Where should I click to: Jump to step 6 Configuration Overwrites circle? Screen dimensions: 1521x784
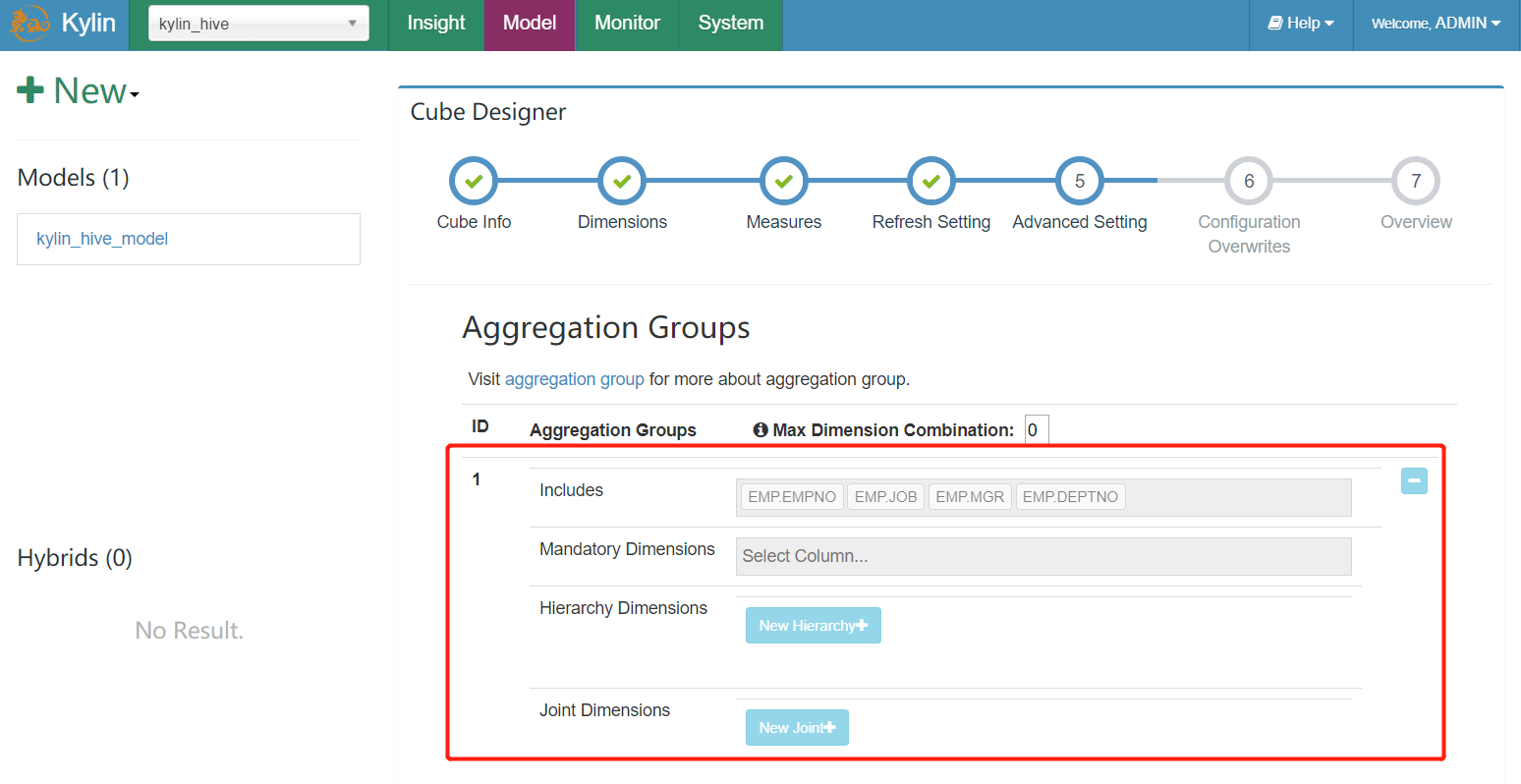1249,181
